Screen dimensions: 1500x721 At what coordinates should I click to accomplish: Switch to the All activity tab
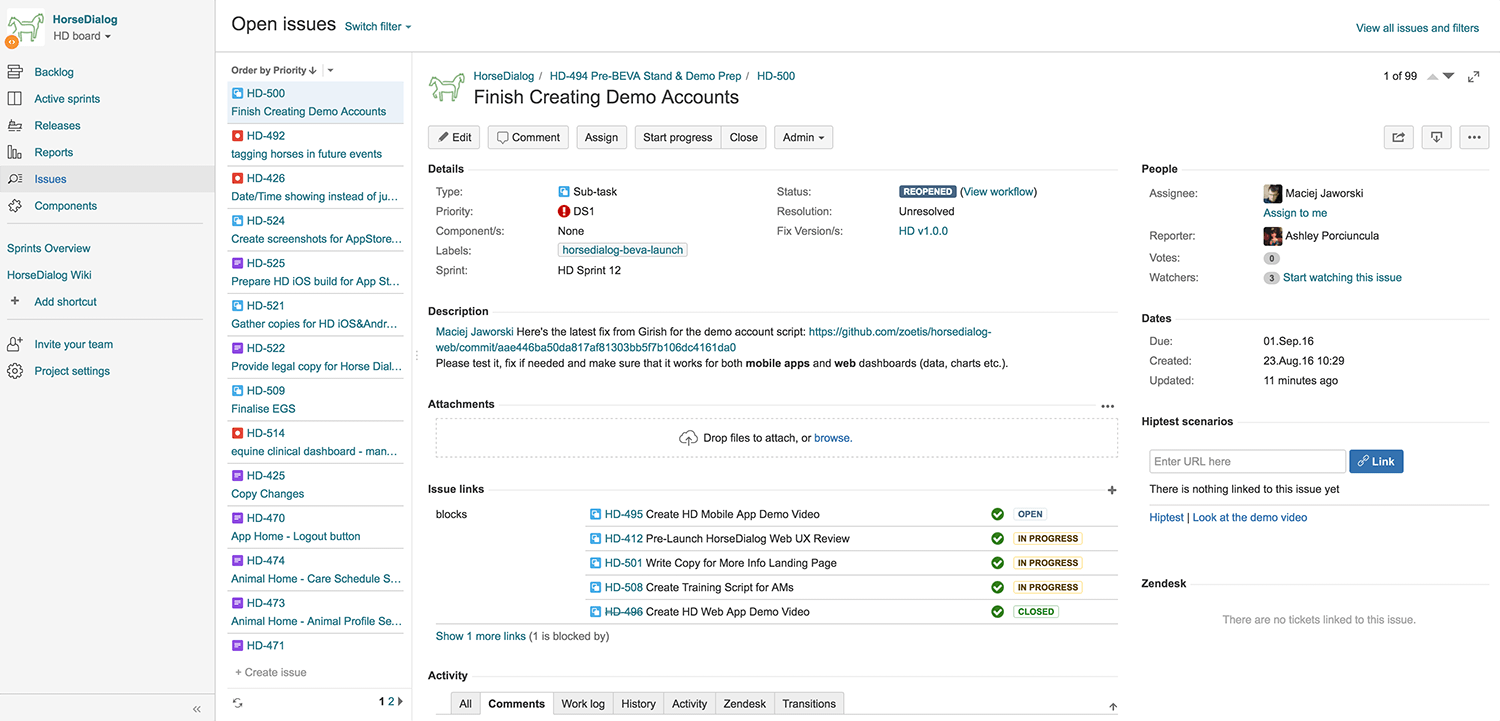point(465,704)
